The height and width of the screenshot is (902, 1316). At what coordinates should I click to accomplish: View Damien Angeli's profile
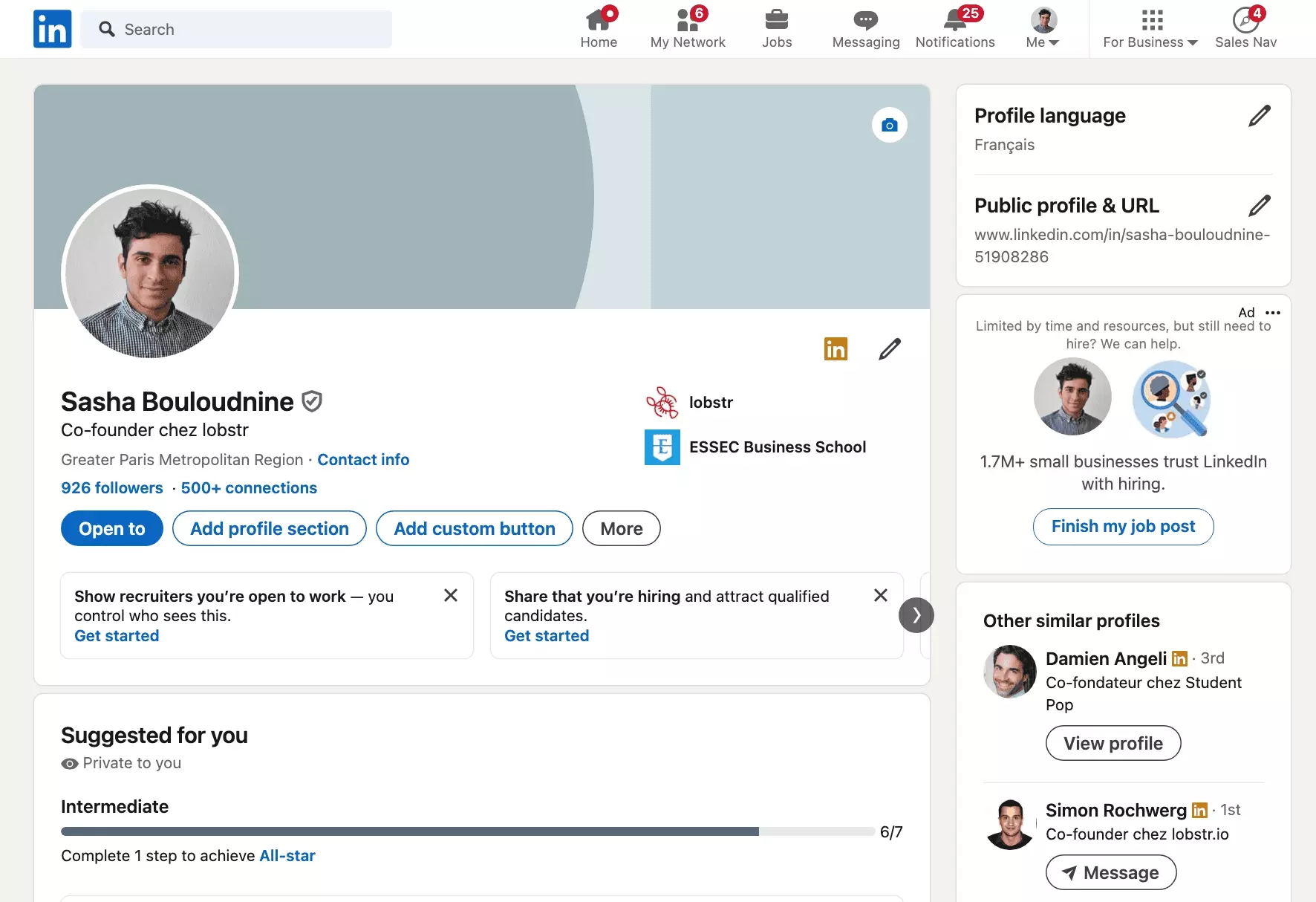click(x=1113, y=743)
